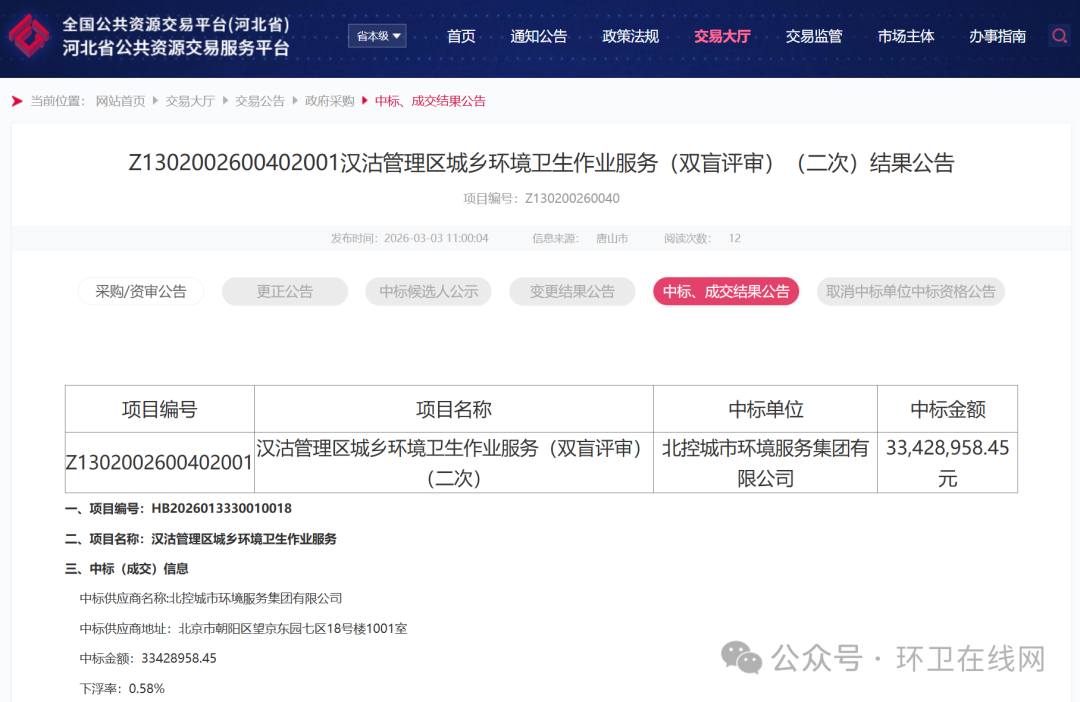The image size is (1080, 702).
Task: Click the 中标供应商名称 line
Action: 211,599
